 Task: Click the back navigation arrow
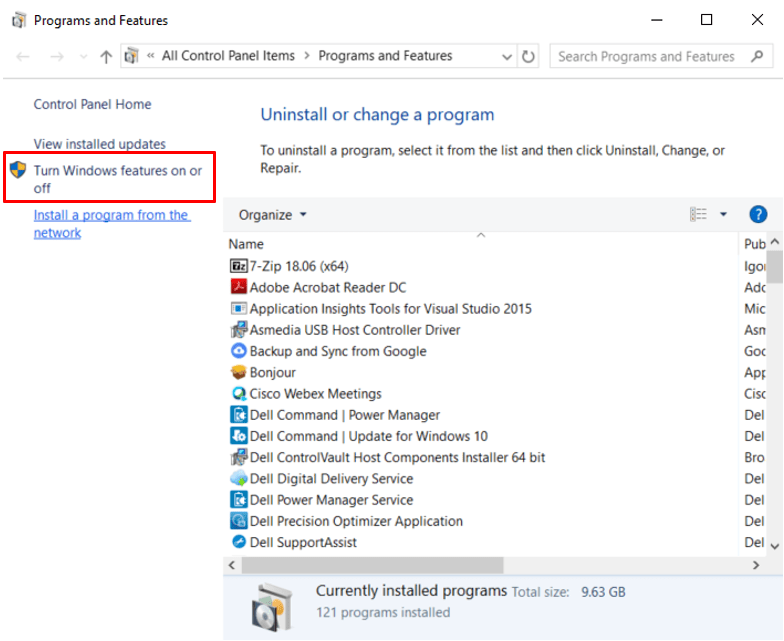click(x=23, y=56)
